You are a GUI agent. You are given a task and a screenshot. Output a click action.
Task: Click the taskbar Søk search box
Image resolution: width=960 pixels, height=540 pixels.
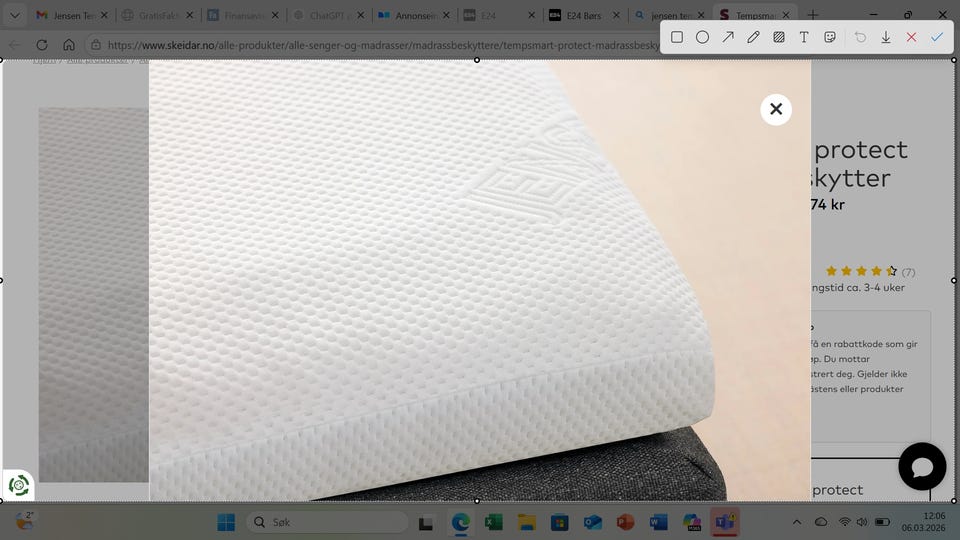[328, 522]
